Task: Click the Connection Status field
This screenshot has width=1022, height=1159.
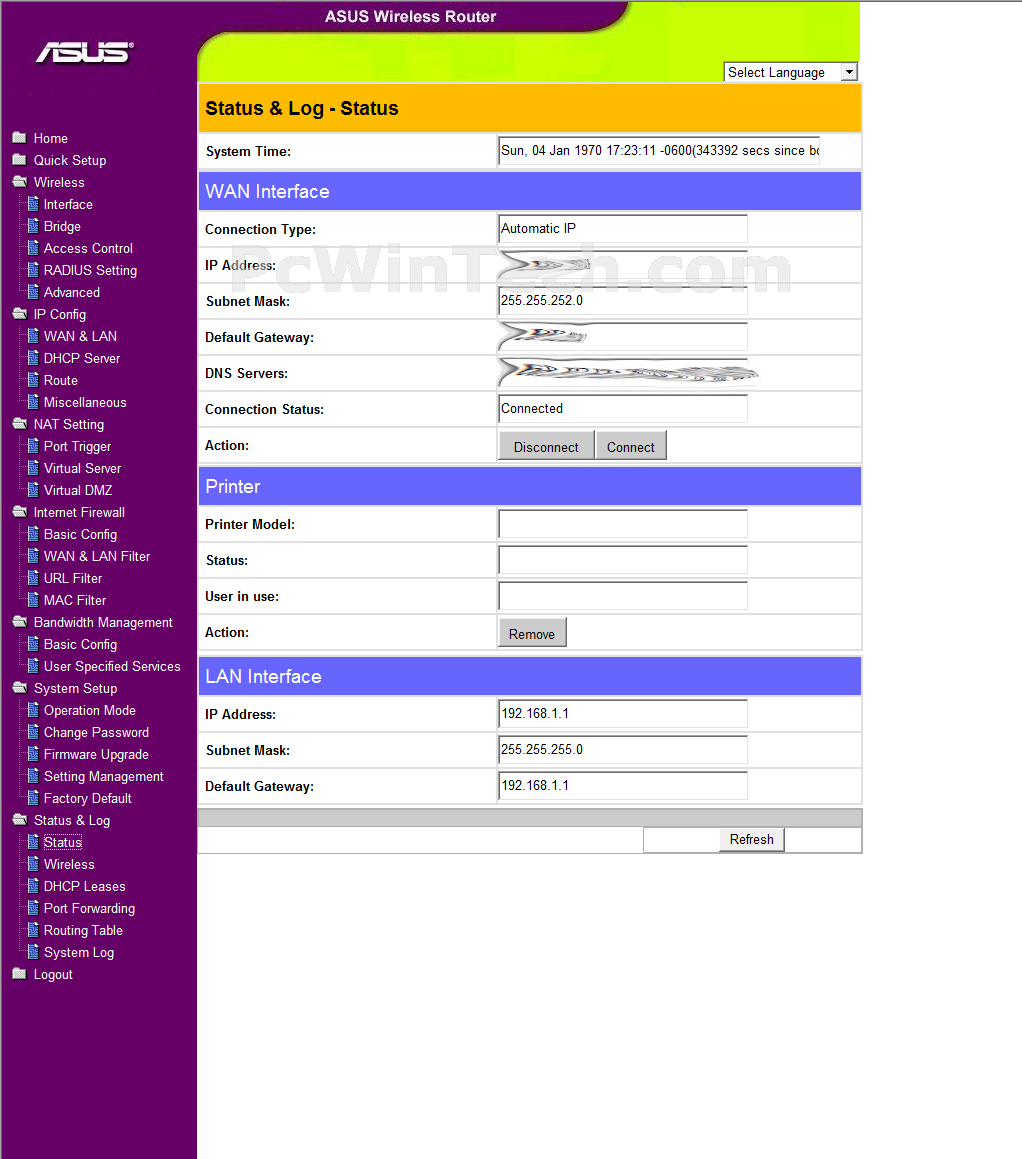Action: coord(623,409)
